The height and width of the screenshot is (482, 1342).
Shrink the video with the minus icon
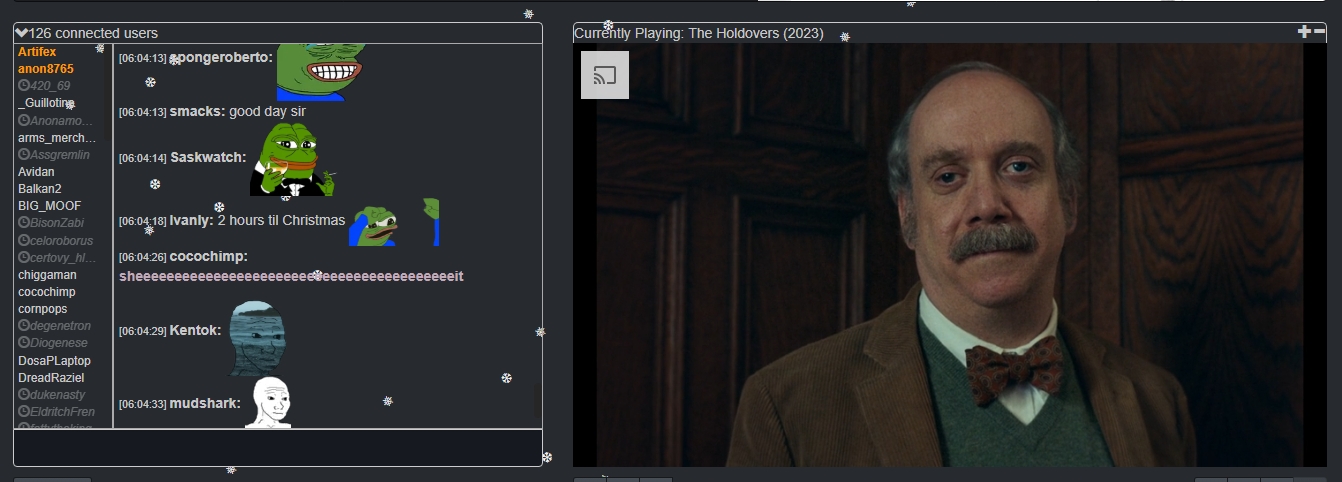pos(1319,31)
